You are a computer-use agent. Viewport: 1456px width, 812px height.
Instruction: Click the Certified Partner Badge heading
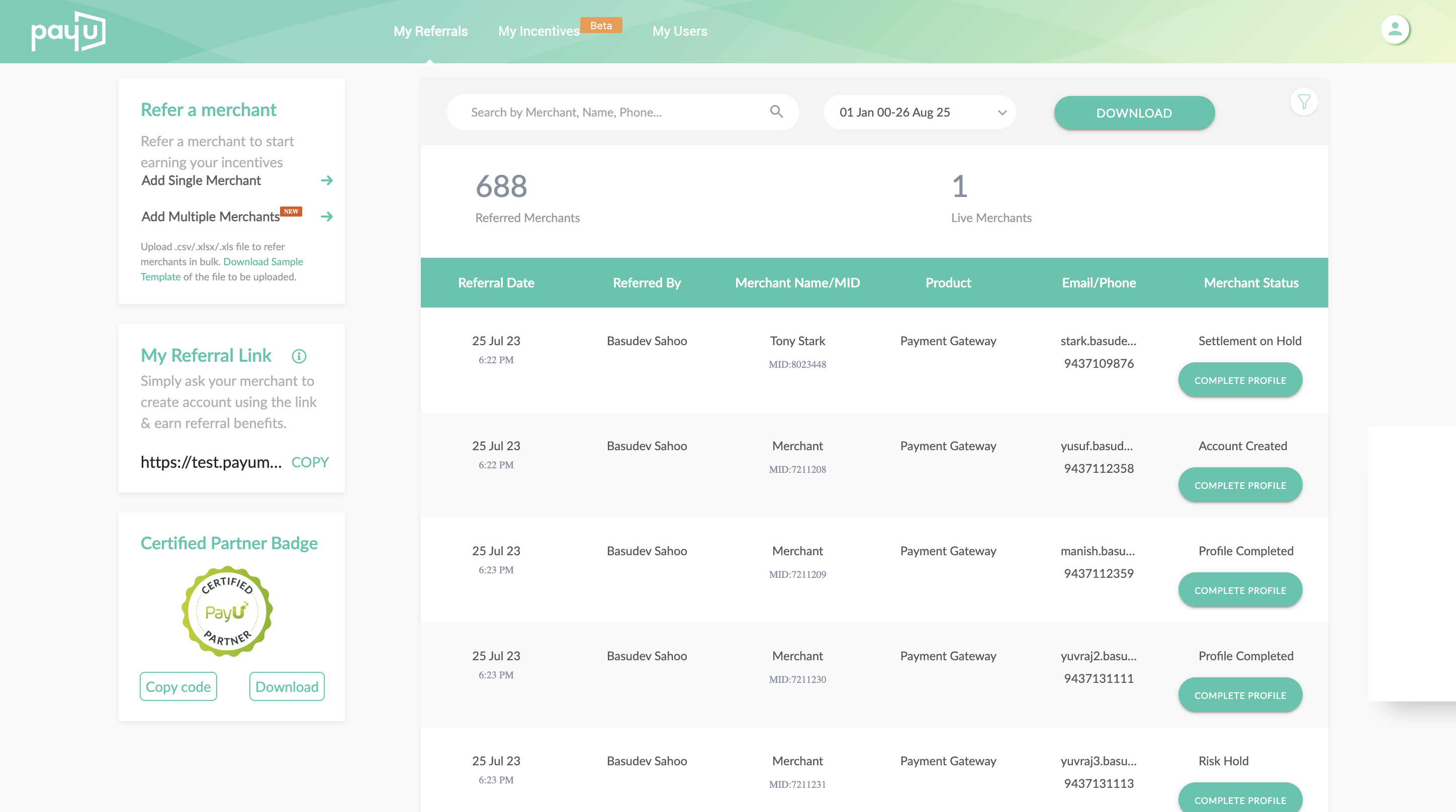point(229,543)
